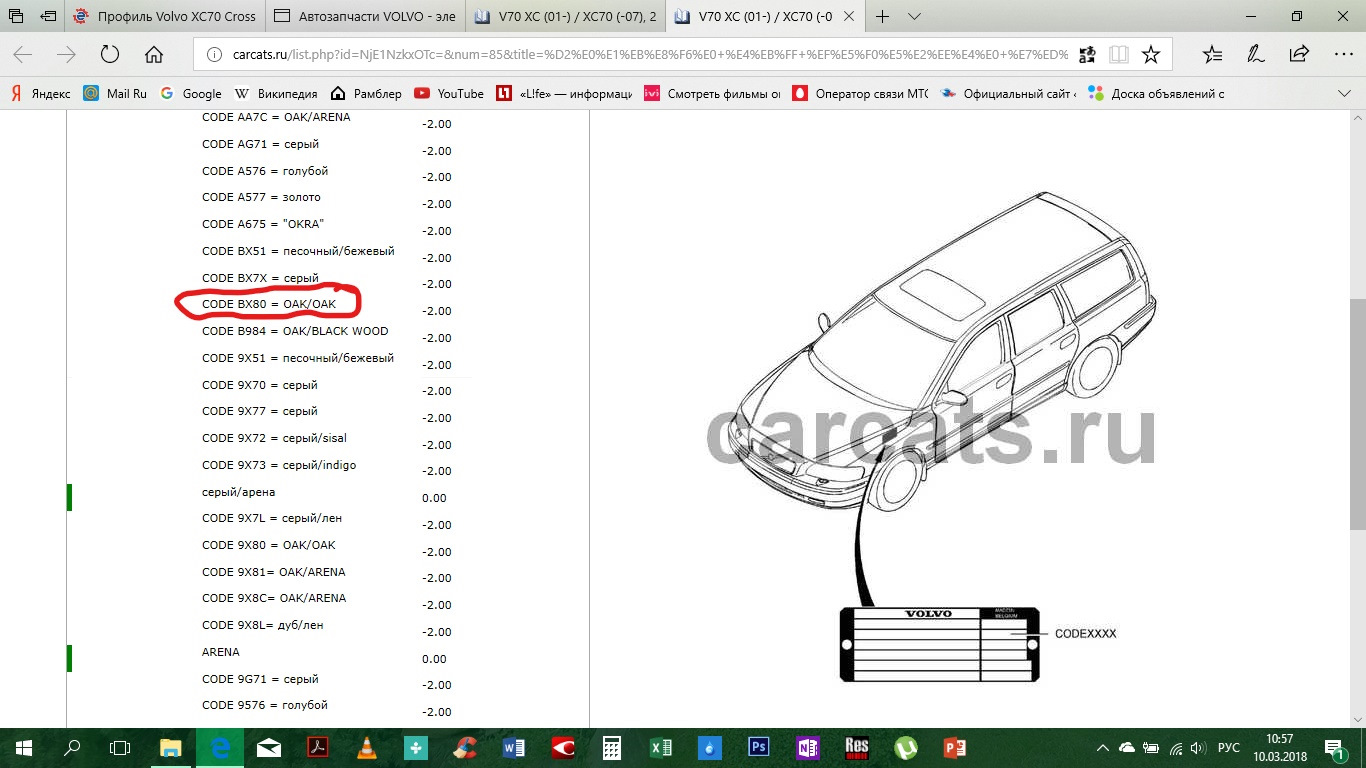Launch Adobe Acrobat Reader from the taskbar
1366x768 pixels.
(x=317, y=748)
